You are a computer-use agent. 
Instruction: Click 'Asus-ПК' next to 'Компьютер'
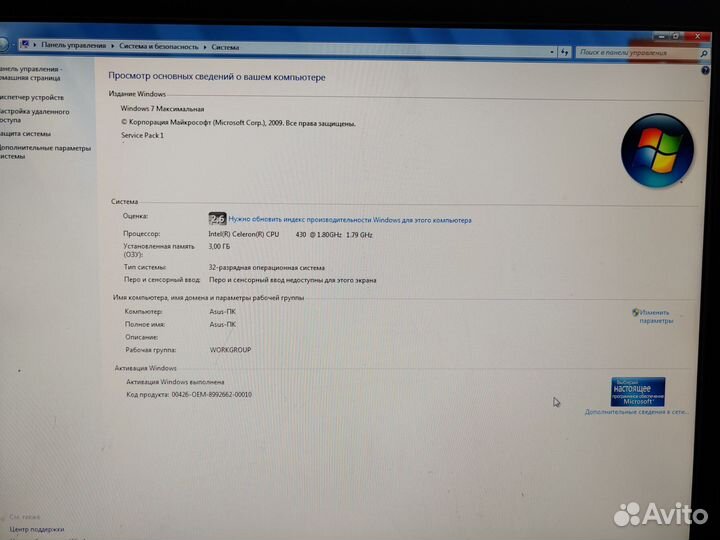pos(223,311)
